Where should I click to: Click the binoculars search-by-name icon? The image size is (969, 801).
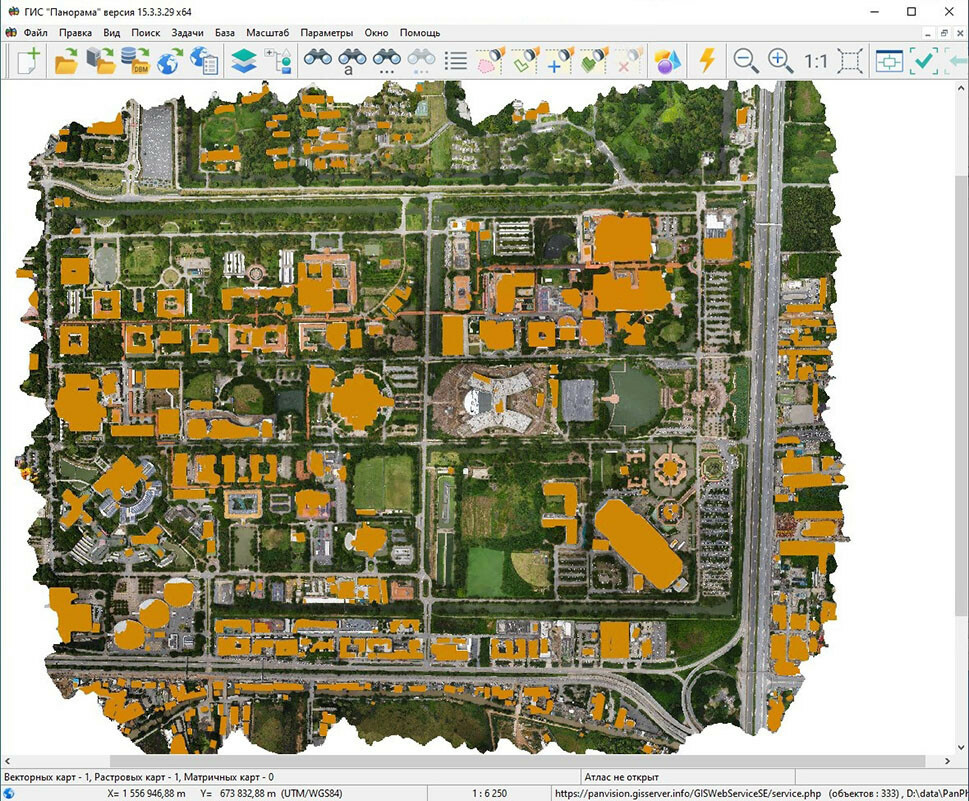pyautogui.click(x=352, y=61)
